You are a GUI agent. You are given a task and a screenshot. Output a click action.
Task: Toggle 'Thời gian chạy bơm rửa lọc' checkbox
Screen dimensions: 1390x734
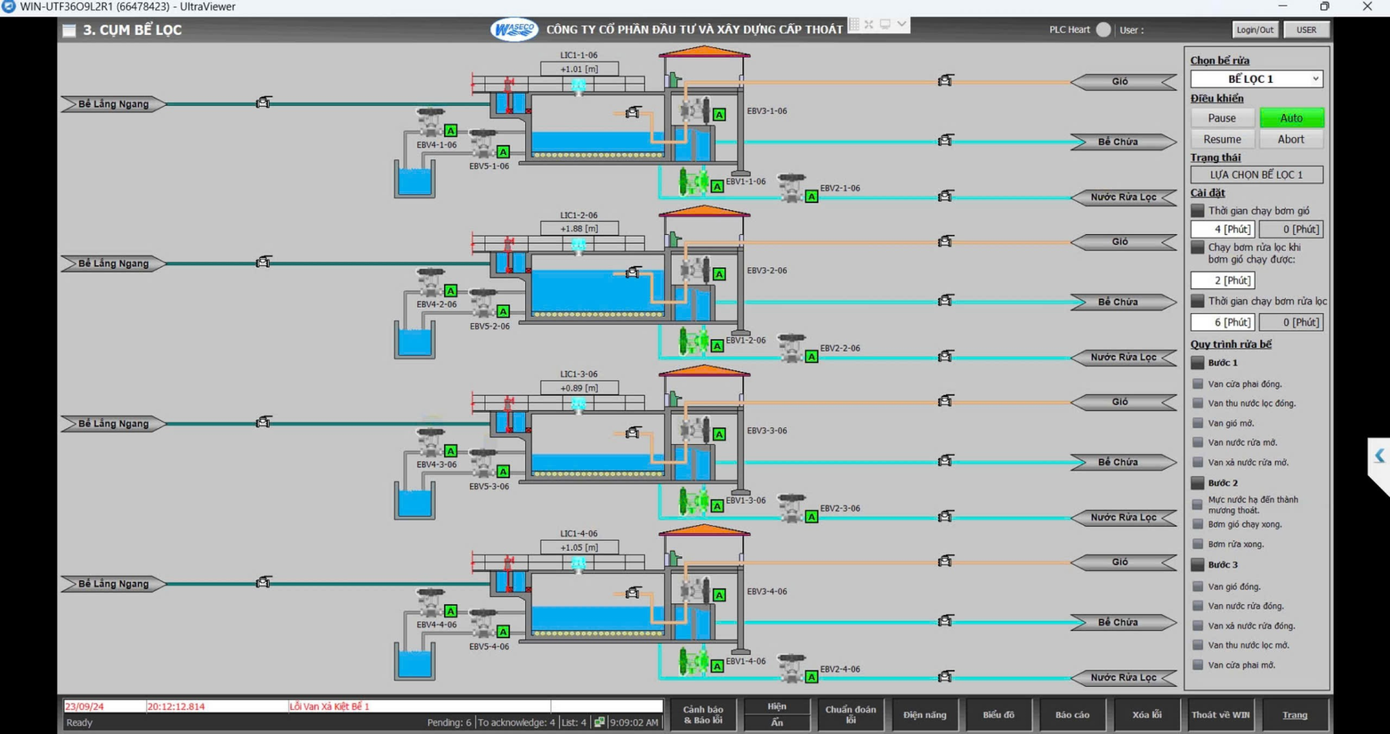(1197, 301)
